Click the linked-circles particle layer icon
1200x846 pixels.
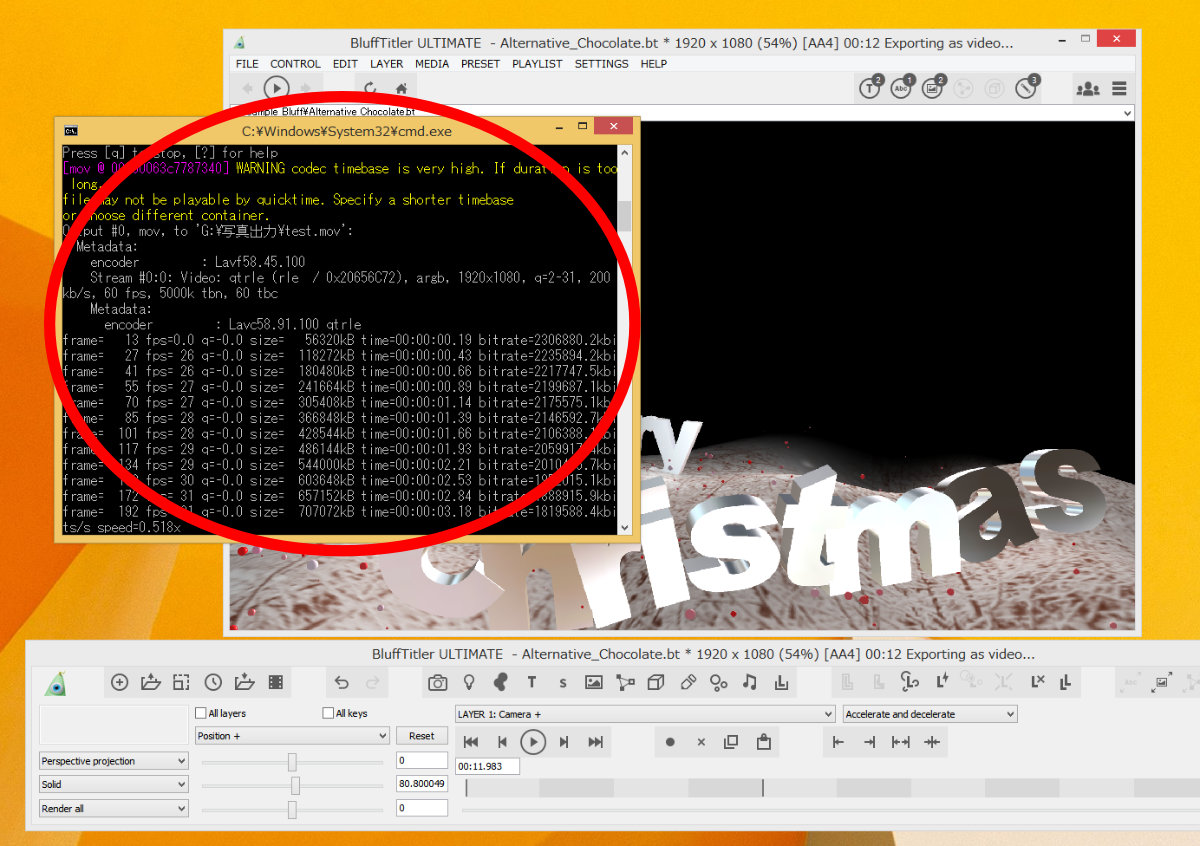tap(719, 683)
